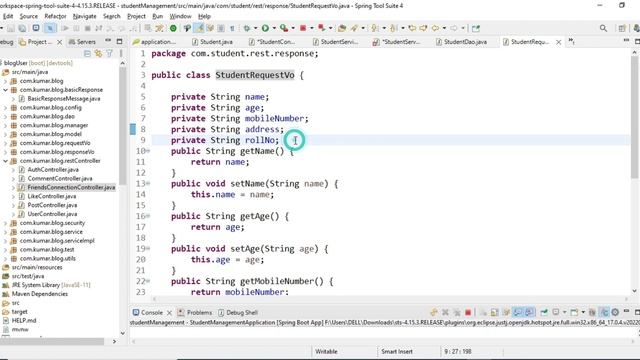Viewport: 640px width, 360px height.
Task: Click the Toggle Mark Occurrences highlighter icon
Action: (199, 28)
